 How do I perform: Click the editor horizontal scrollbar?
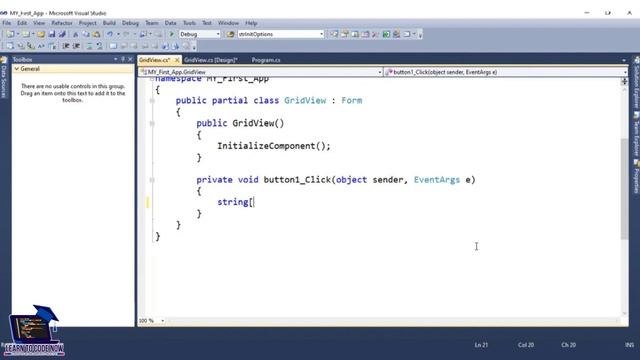click(392, 321)
